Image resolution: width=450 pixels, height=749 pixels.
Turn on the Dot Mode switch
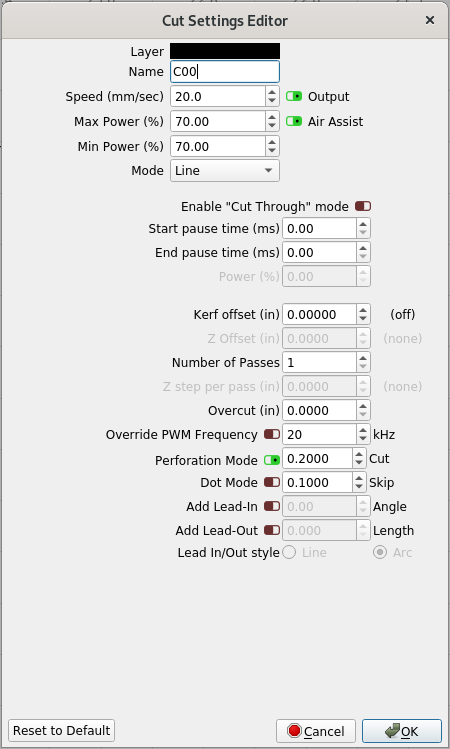(272, 482)
